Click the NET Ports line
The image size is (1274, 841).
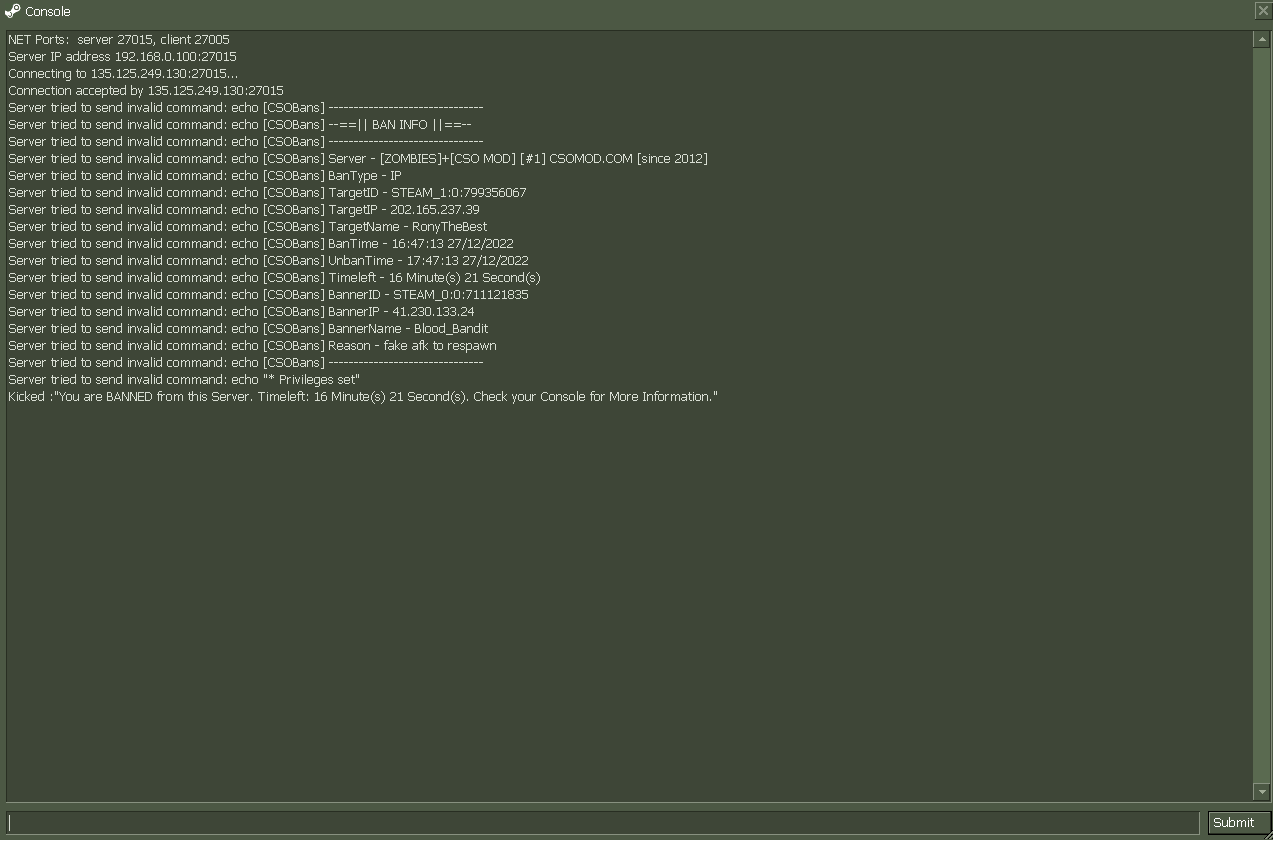click(119, 40)
